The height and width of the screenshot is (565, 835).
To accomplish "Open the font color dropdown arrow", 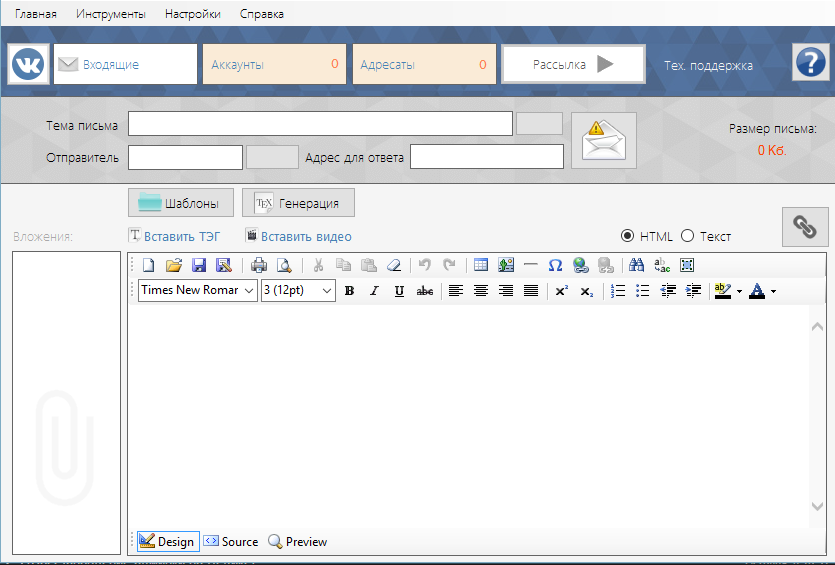I will pyautogui.click(x=773, y=292).
